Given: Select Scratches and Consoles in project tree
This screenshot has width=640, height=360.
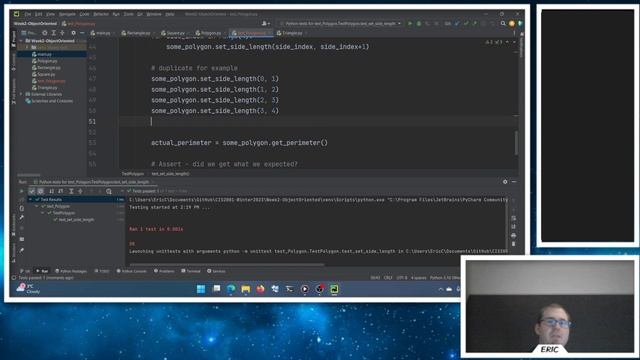Looking at the screenshot, I should [52, 101].
